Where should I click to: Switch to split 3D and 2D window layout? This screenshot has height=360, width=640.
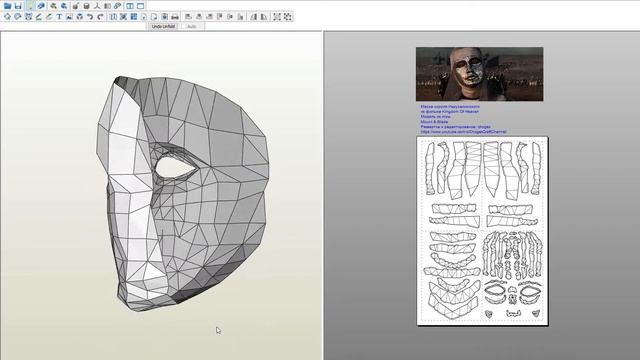pyautogui.click(x=130, y=6)
